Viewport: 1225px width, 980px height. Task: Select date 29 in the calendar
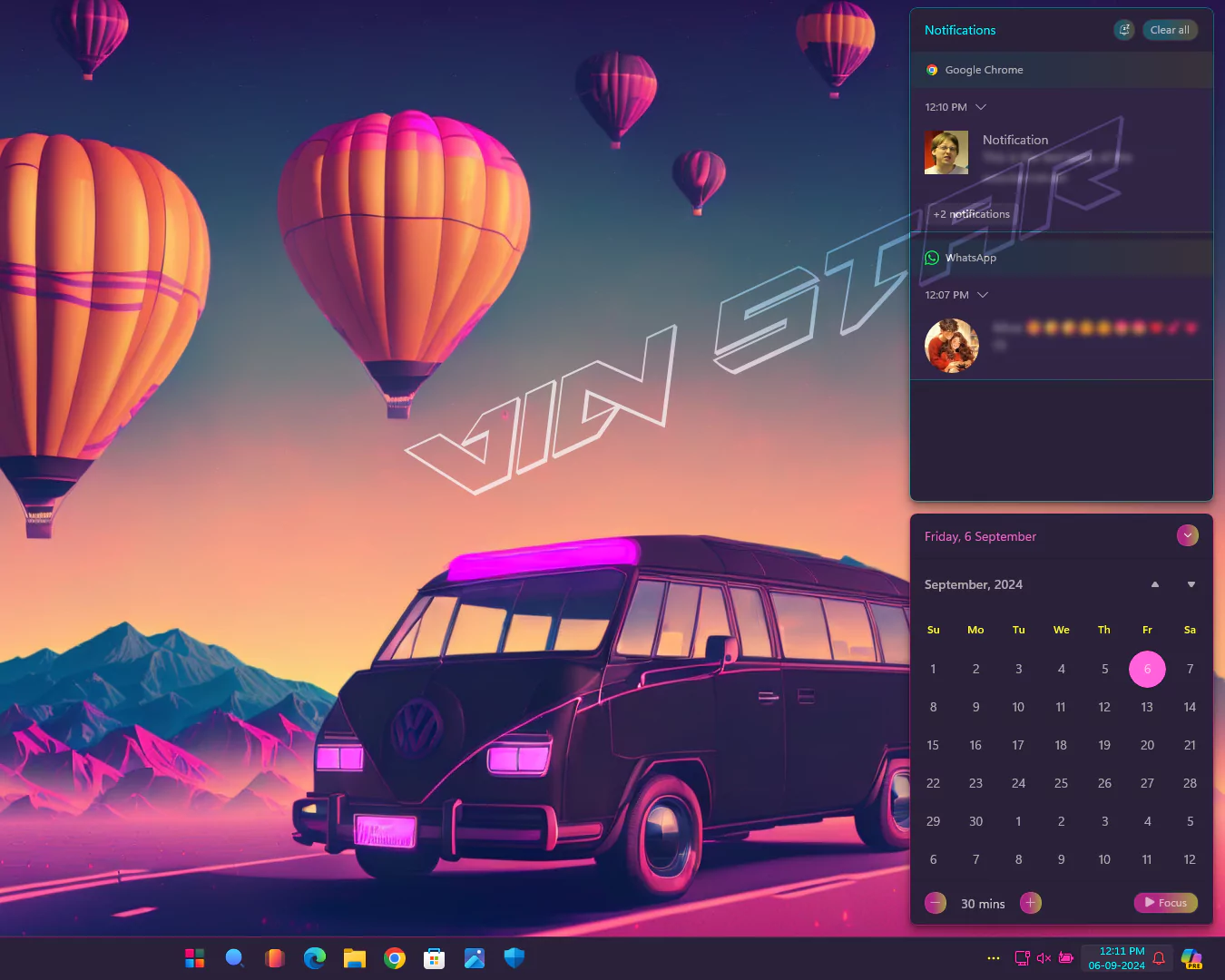(933, 821)
